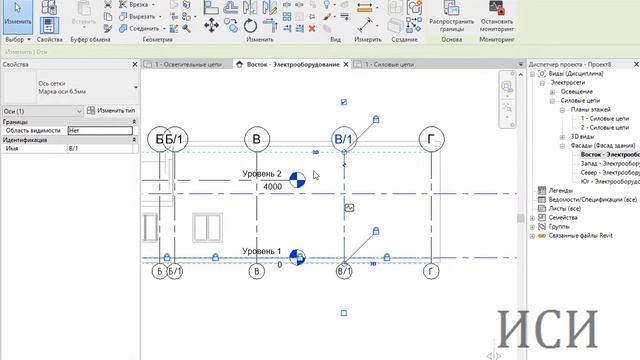Viewport: 640px width, 360px height.
Task: Toggle the empty checkbox below bottom В/1 bubble
Action: click(x=344, y=313)
